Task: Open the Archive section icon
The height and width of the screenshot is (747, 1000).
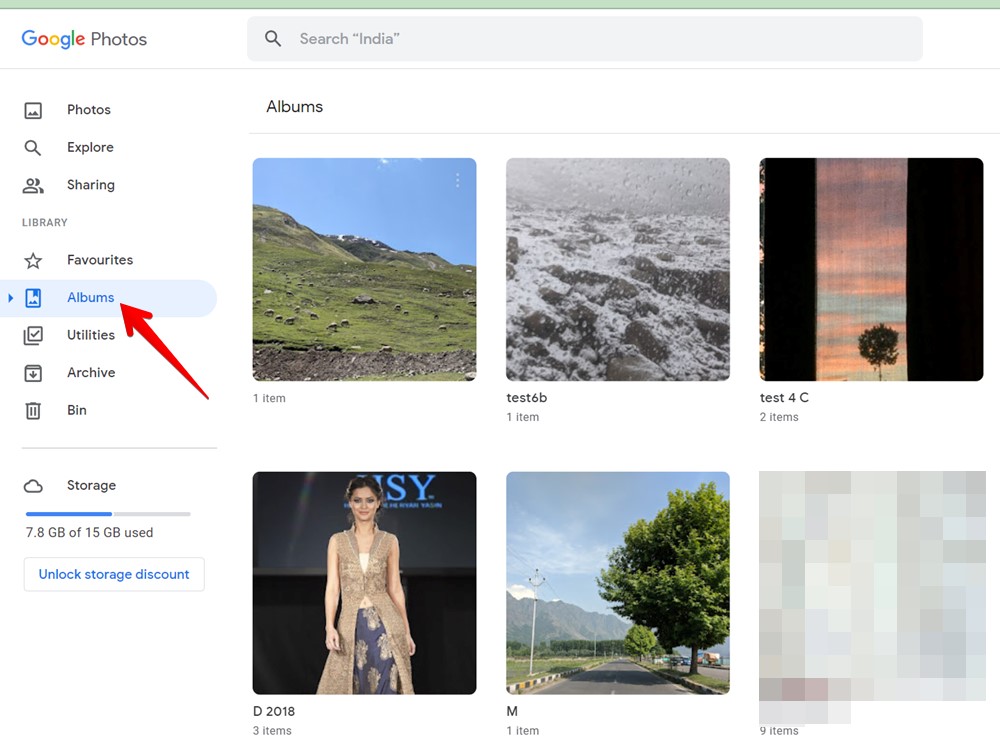Action: [x=34, y=372]
